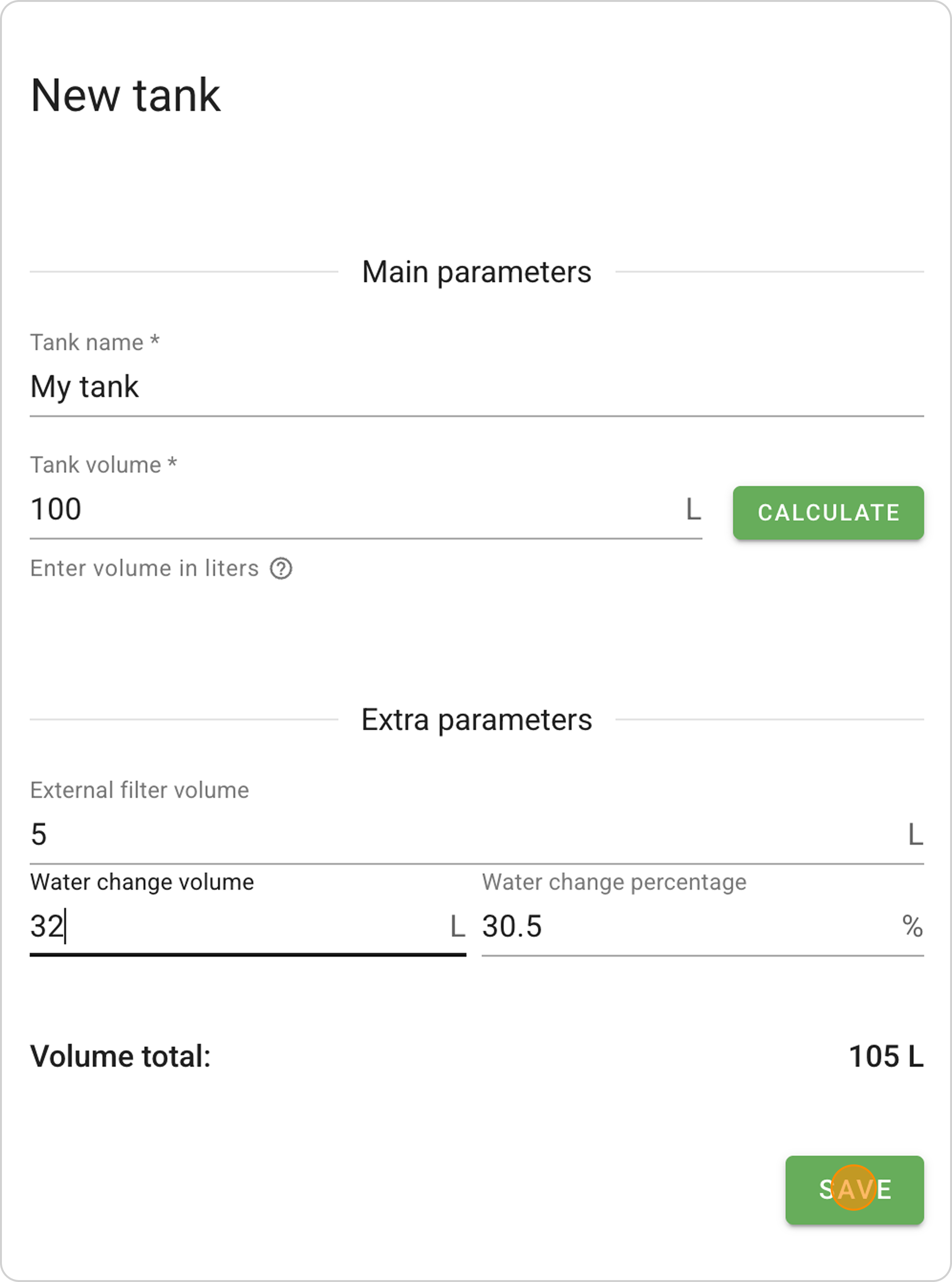This screenshot has height=1282, width=952.
Task: Click the New tank heading
Action: [126, 96]
